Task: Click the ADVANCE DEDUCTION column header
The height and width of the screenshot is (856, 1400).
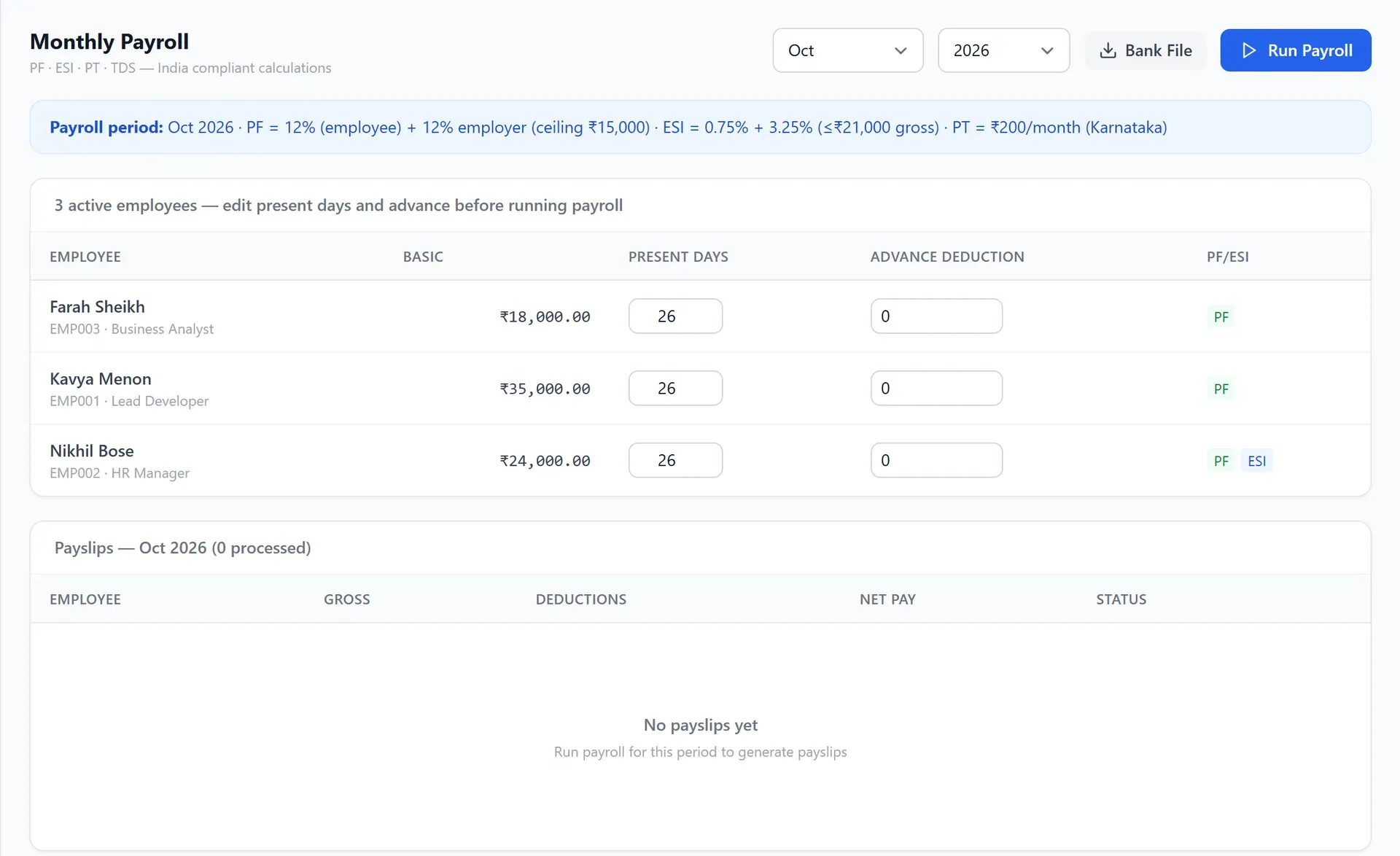Action: pos(947,257)
